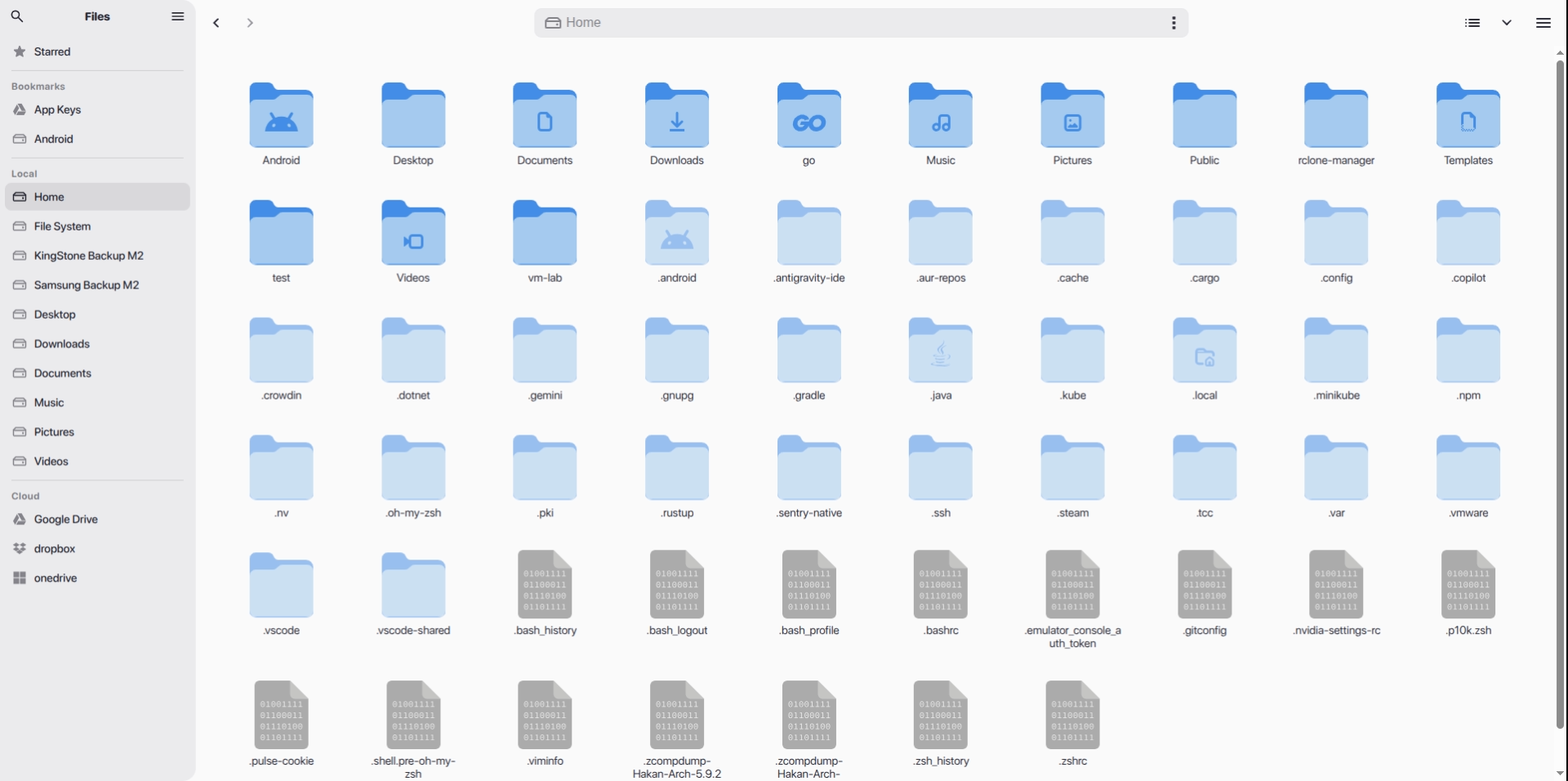Open Starred in sidebar
Viewport: 1568px width, 781px height.
[x=97, y=51]
